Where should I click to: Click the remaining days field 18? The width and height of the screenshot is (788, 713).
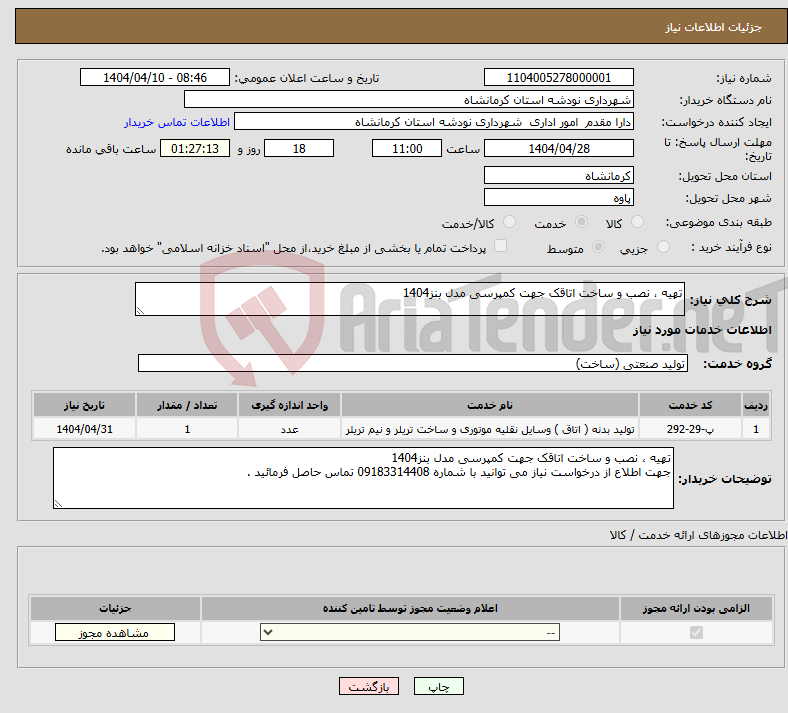pyautogui.click(x=299, y=148)
